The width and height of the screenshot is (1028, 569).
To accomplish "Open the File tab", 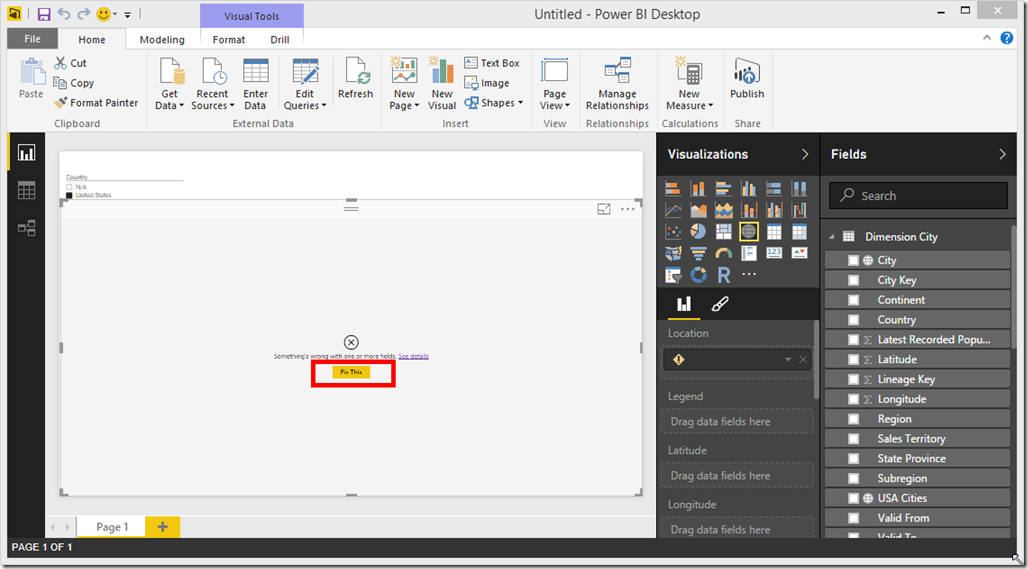I will (x=32, y=39).
